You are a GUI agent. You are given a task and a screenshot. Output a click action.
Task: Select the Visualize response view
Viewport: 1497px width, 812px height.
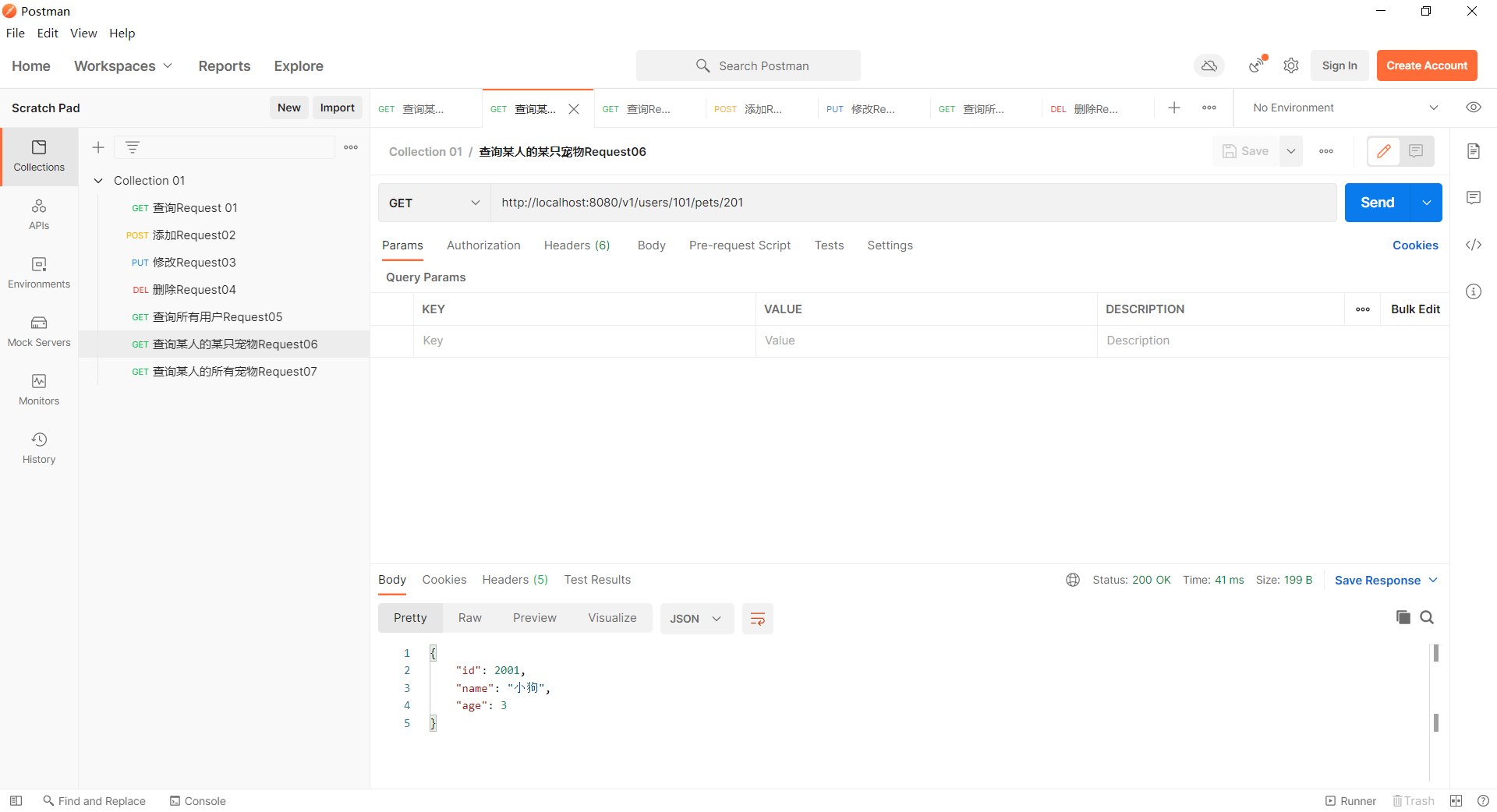point(612,618)
